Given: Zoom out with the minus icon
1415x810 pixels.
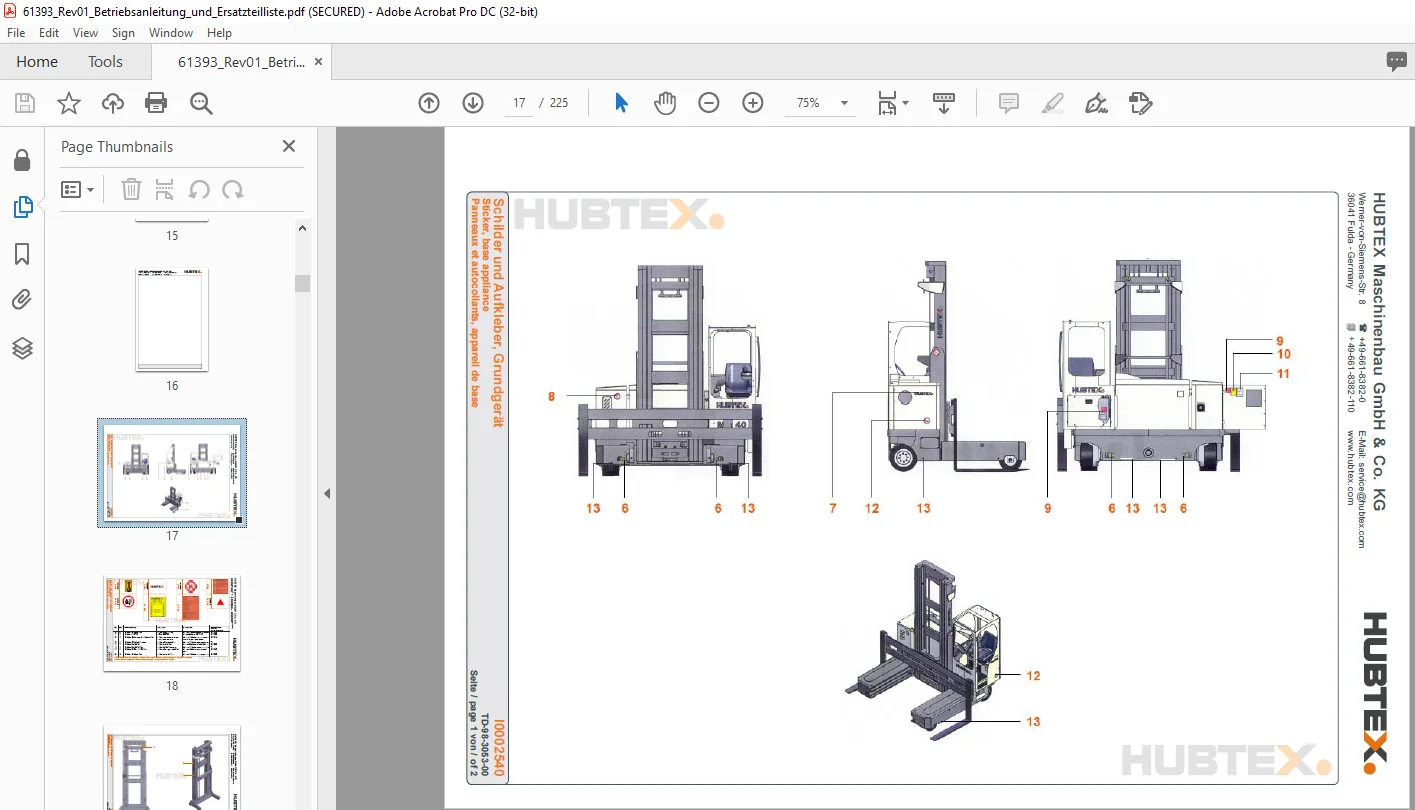Looking at the screenshot, I should pyautogui.click(x=709, y=103).
